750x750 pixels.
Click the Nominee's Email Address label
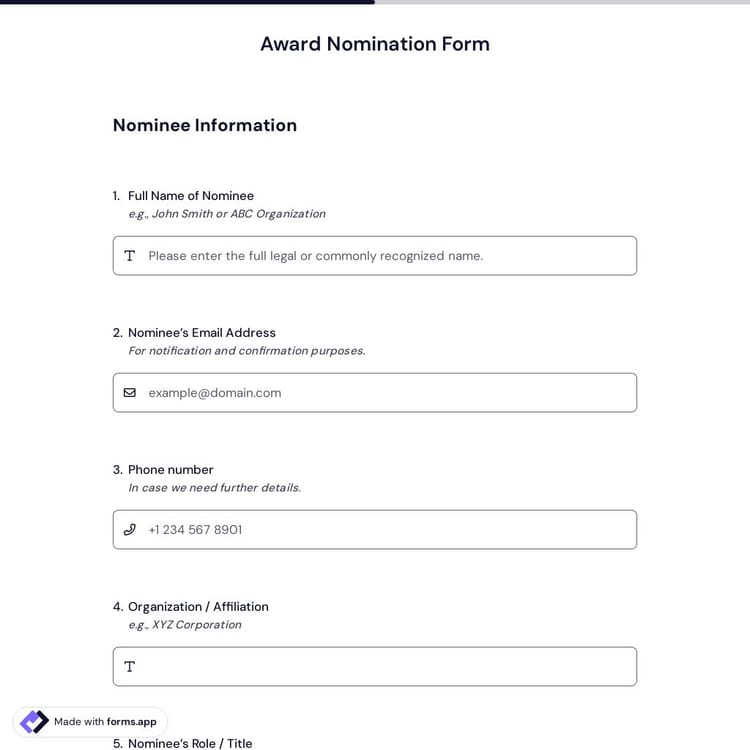202,333
